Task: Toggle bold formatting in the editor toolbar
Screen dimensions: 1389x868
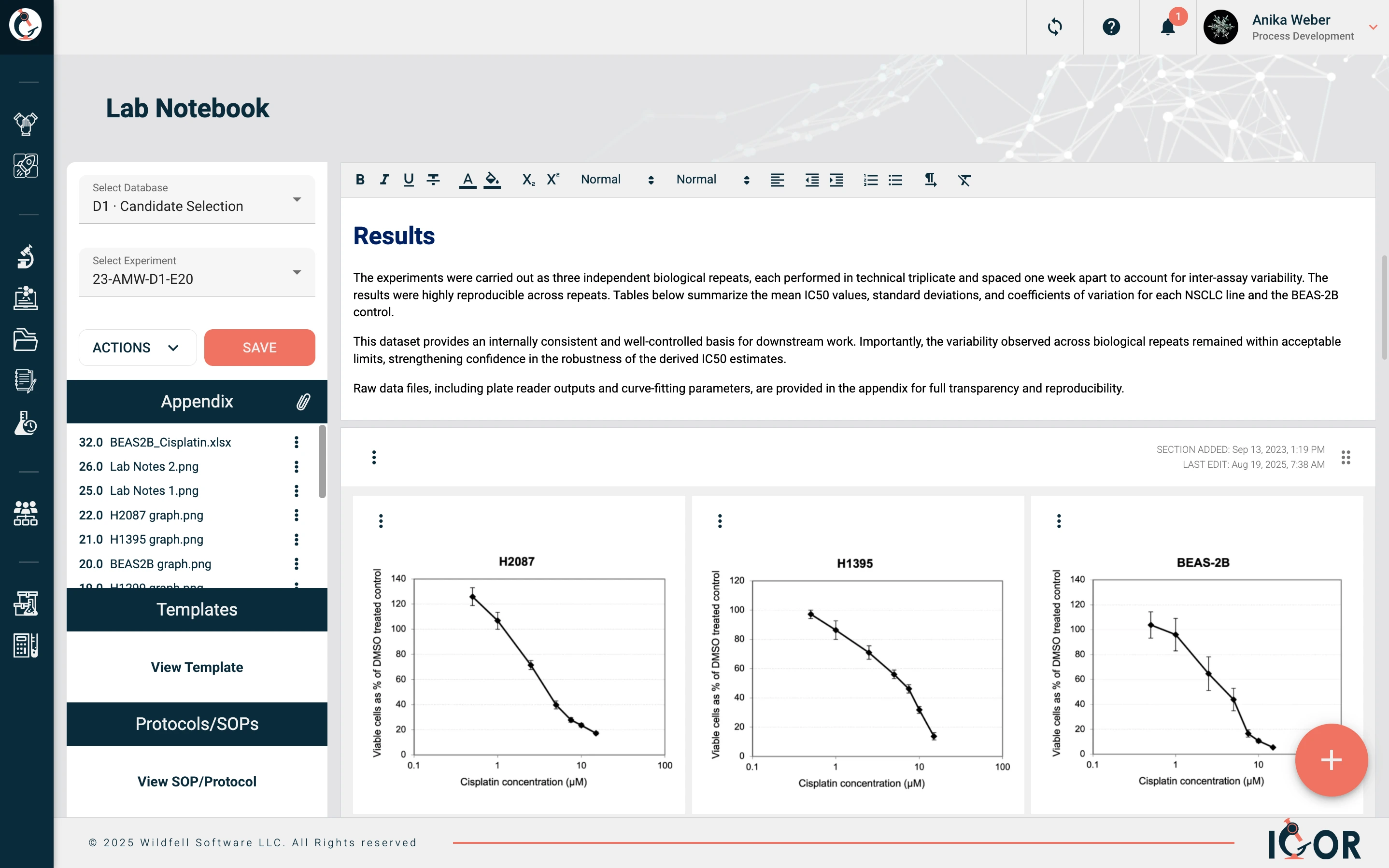Action: (x=360, y=180)
